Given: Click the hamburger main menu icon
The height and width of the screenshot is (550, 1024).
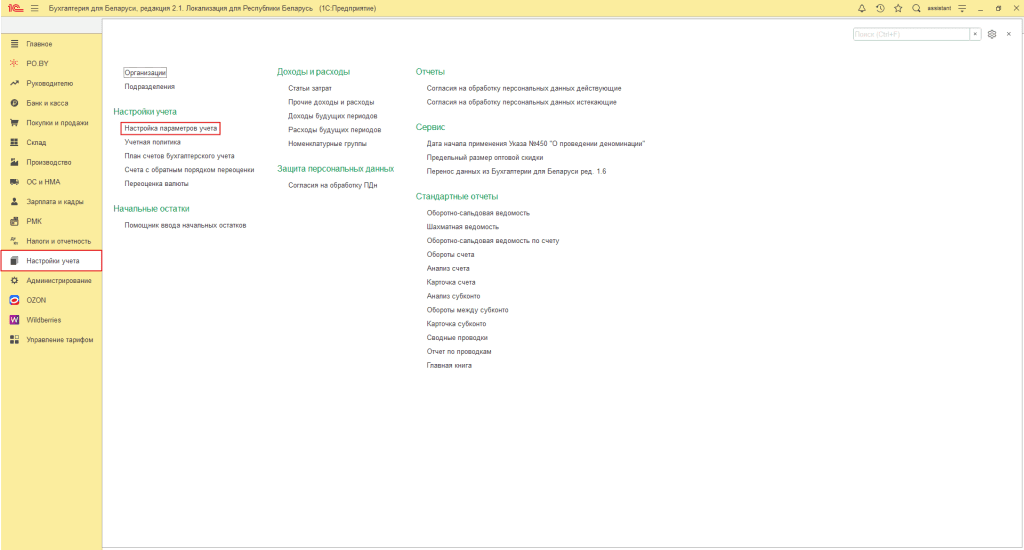Looking at the screenshot, I should coord(34,8).
